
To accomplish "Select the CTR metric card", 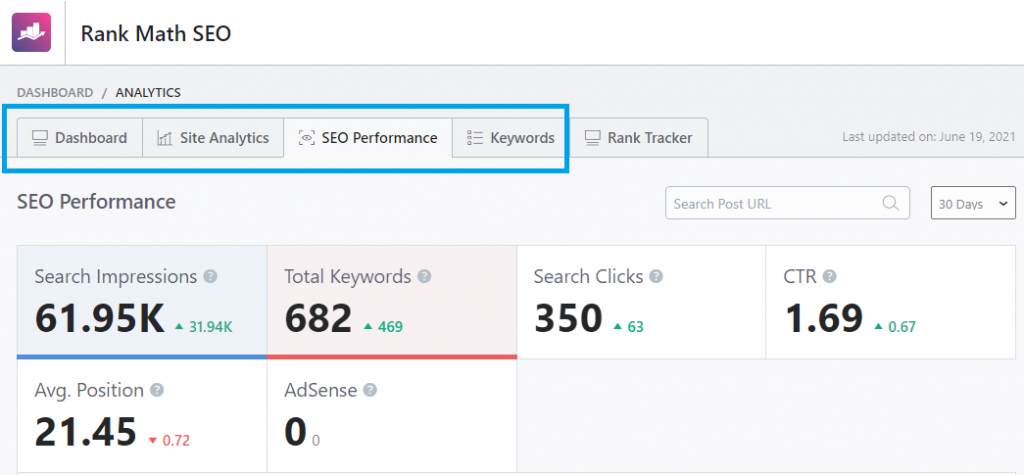I will (891, 302).
